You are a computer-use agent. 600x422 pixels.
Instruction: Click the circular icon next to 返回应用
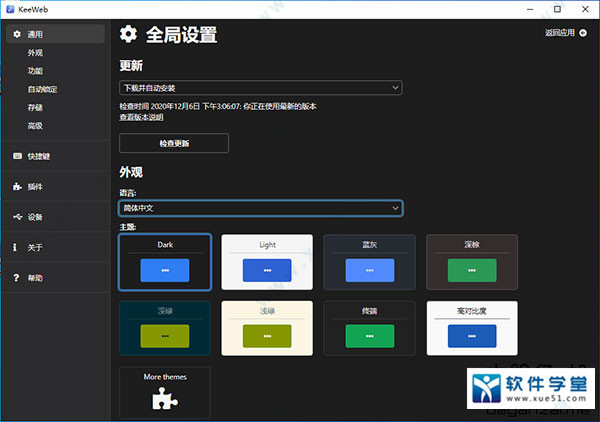pyautogui.click(x=583, y=33)
